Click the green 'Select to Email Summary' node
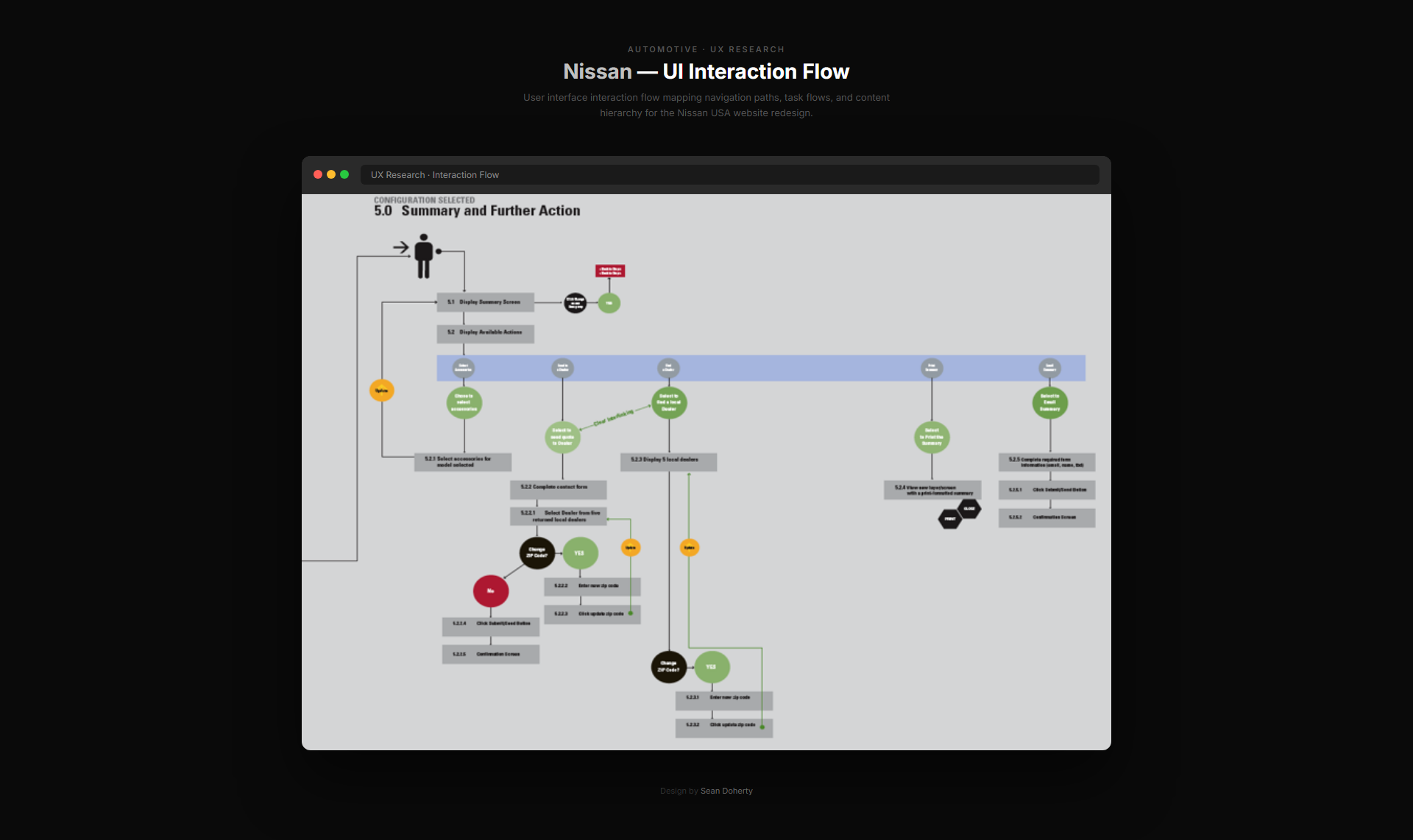 pos(1049,403)
